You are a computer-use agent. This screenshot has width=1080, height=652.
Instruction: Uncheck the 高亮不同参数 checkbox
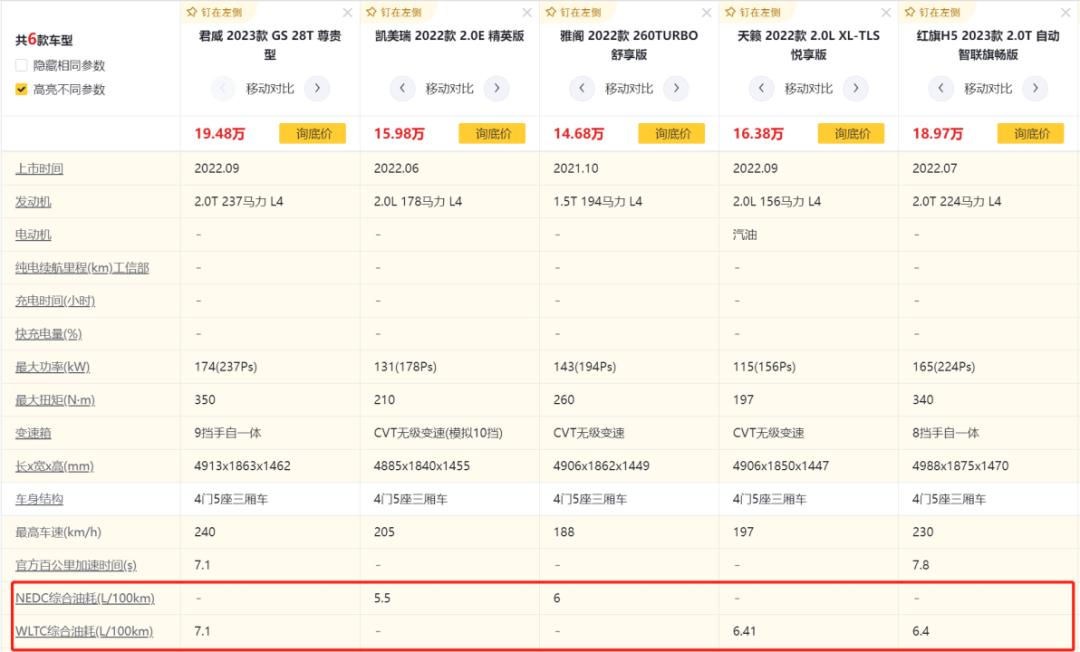[21, 89]
